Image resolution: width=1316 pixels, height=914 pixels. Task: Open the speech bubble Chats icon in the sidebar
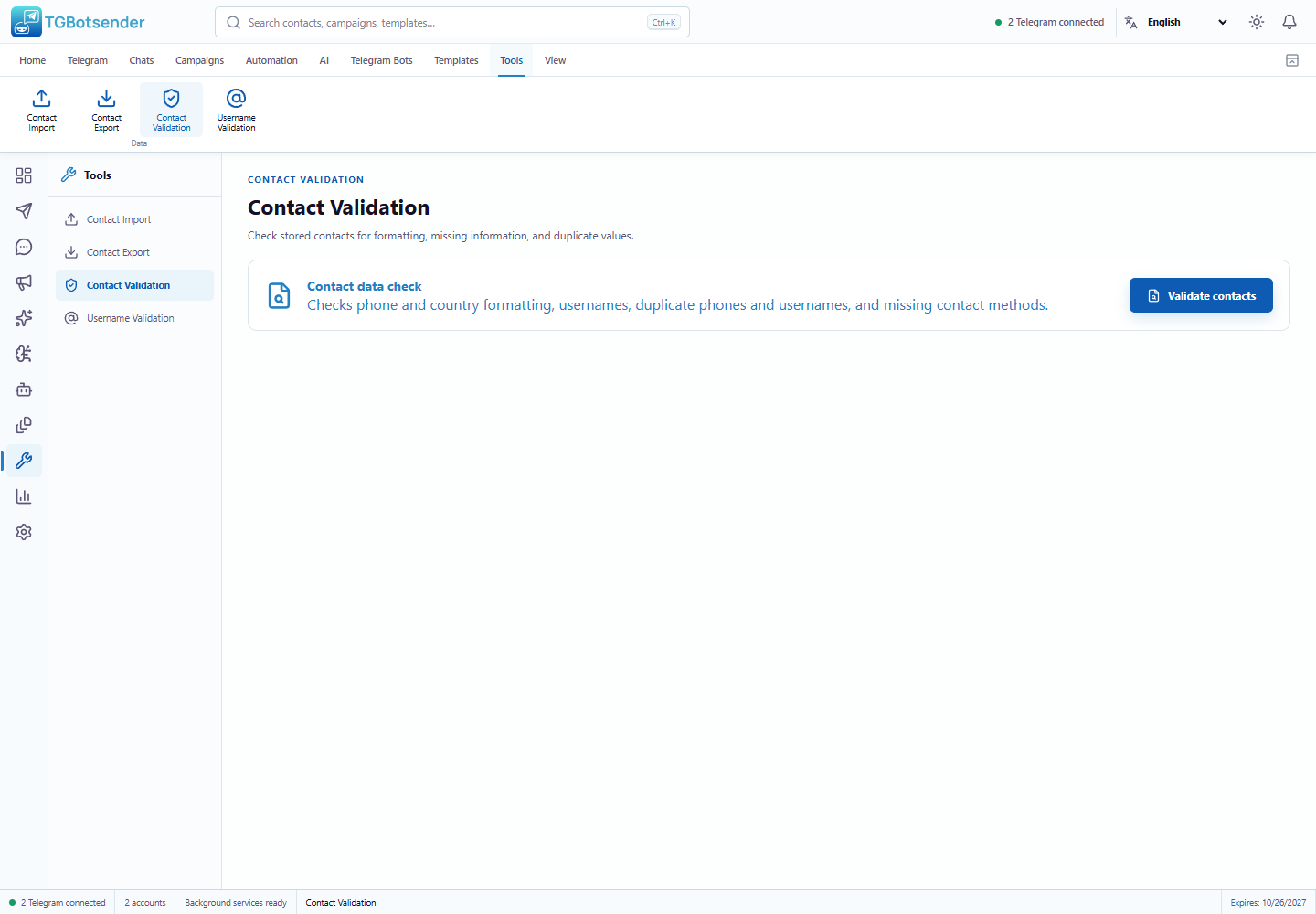tap(24, 247)
